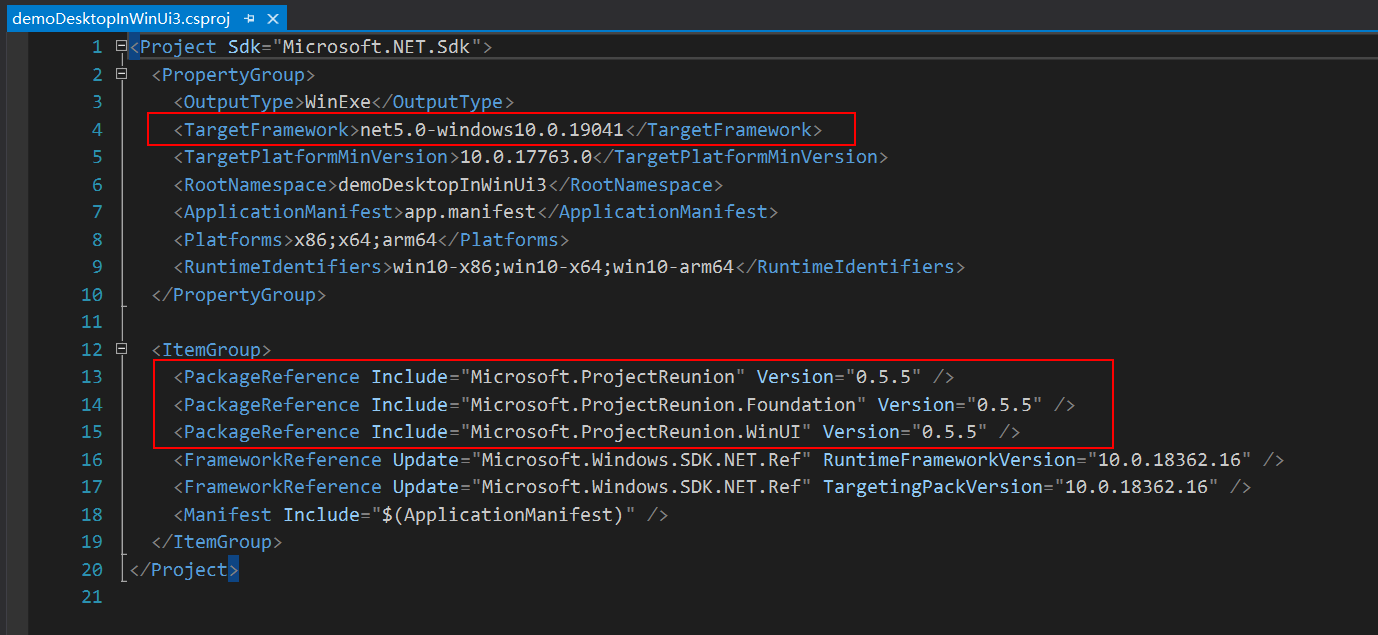Click the closing ItemGroup tag on line 19
The image size is (1378, 635).
(217, 542)
